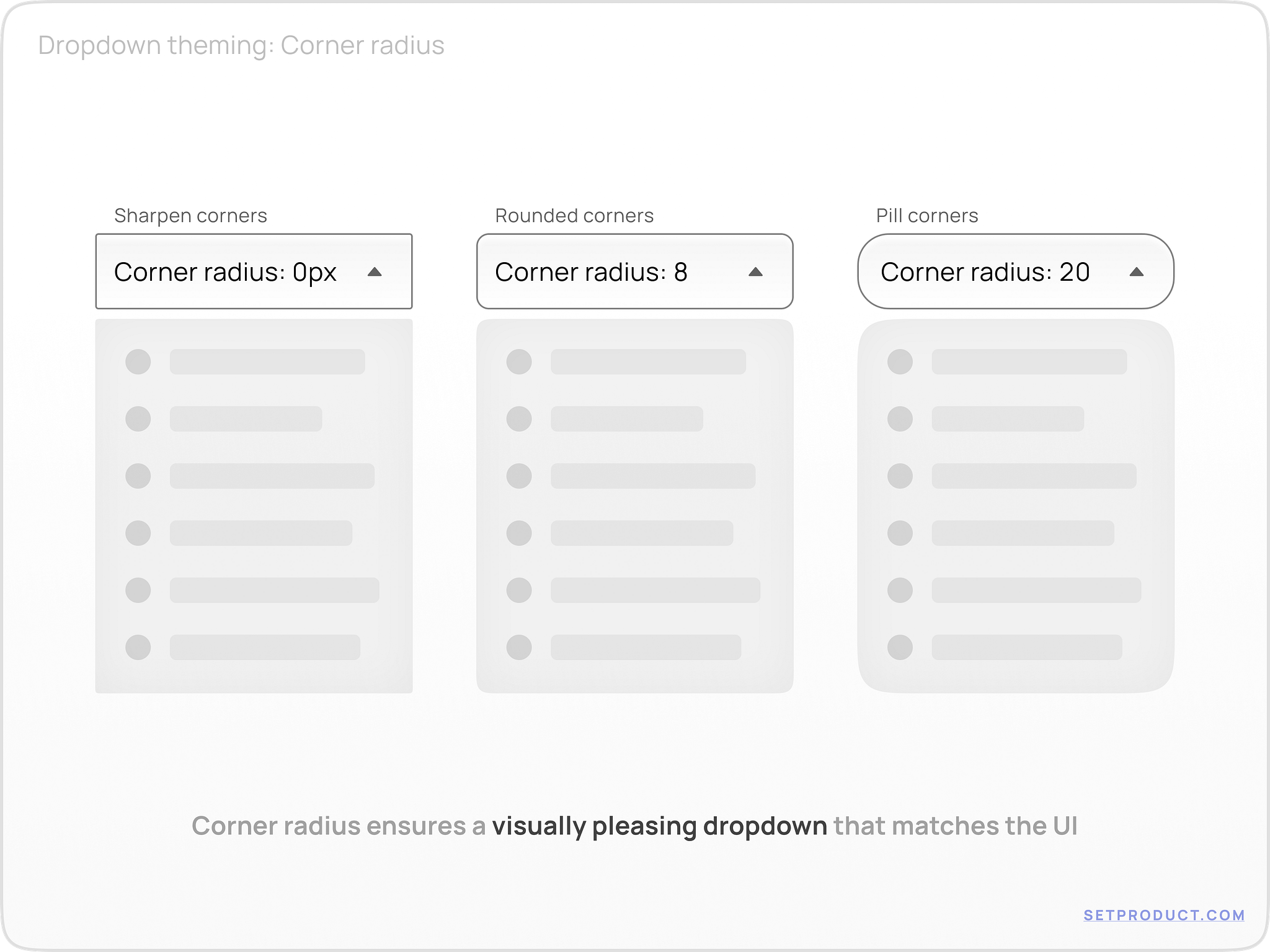Select the first bullet under Sharpen corners
1270x952 pixels.
[x=138, y=362]
